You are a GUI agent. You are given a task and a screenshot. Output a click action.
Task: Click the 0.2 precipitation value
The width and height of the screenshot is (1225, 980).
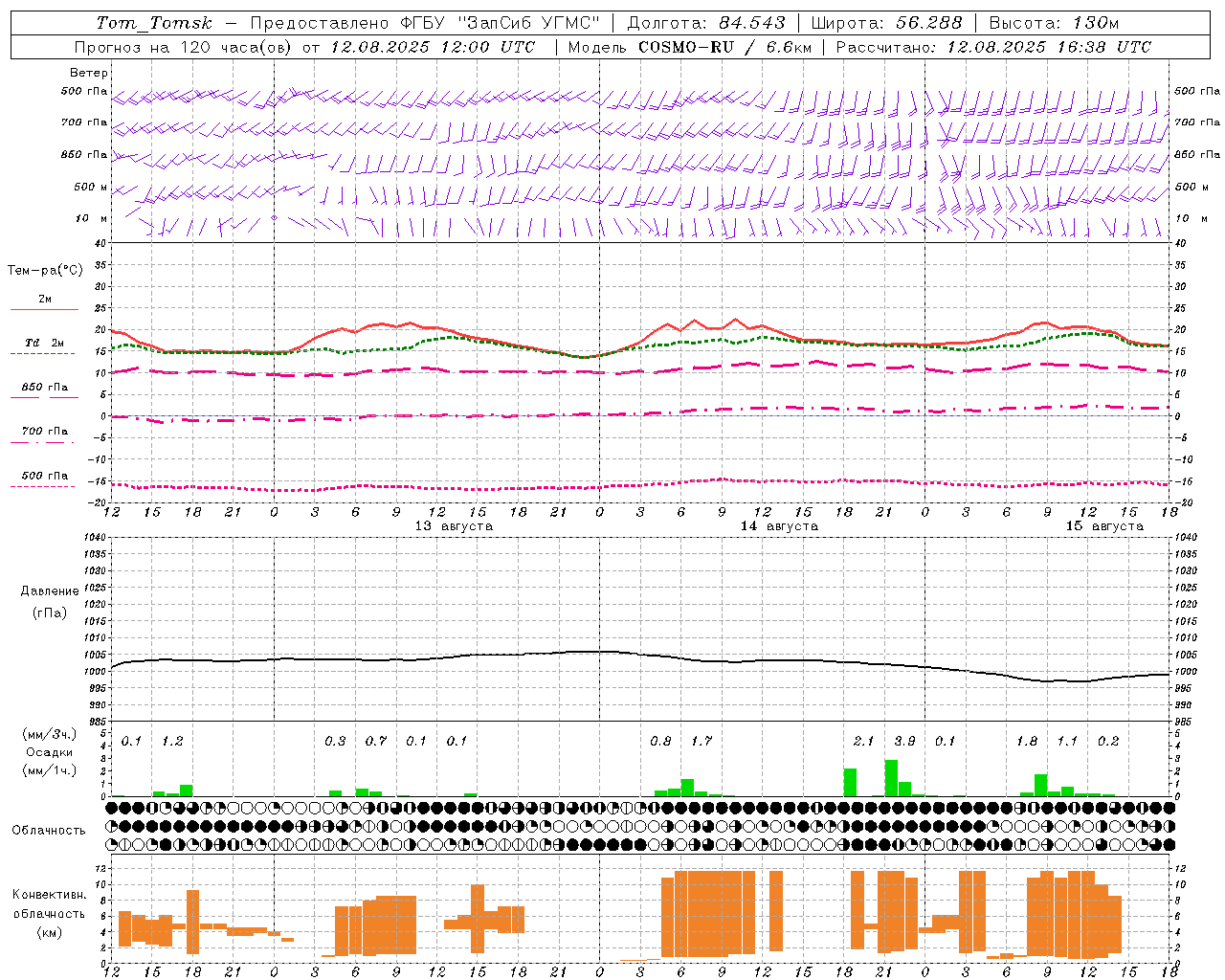(1108, 741)
